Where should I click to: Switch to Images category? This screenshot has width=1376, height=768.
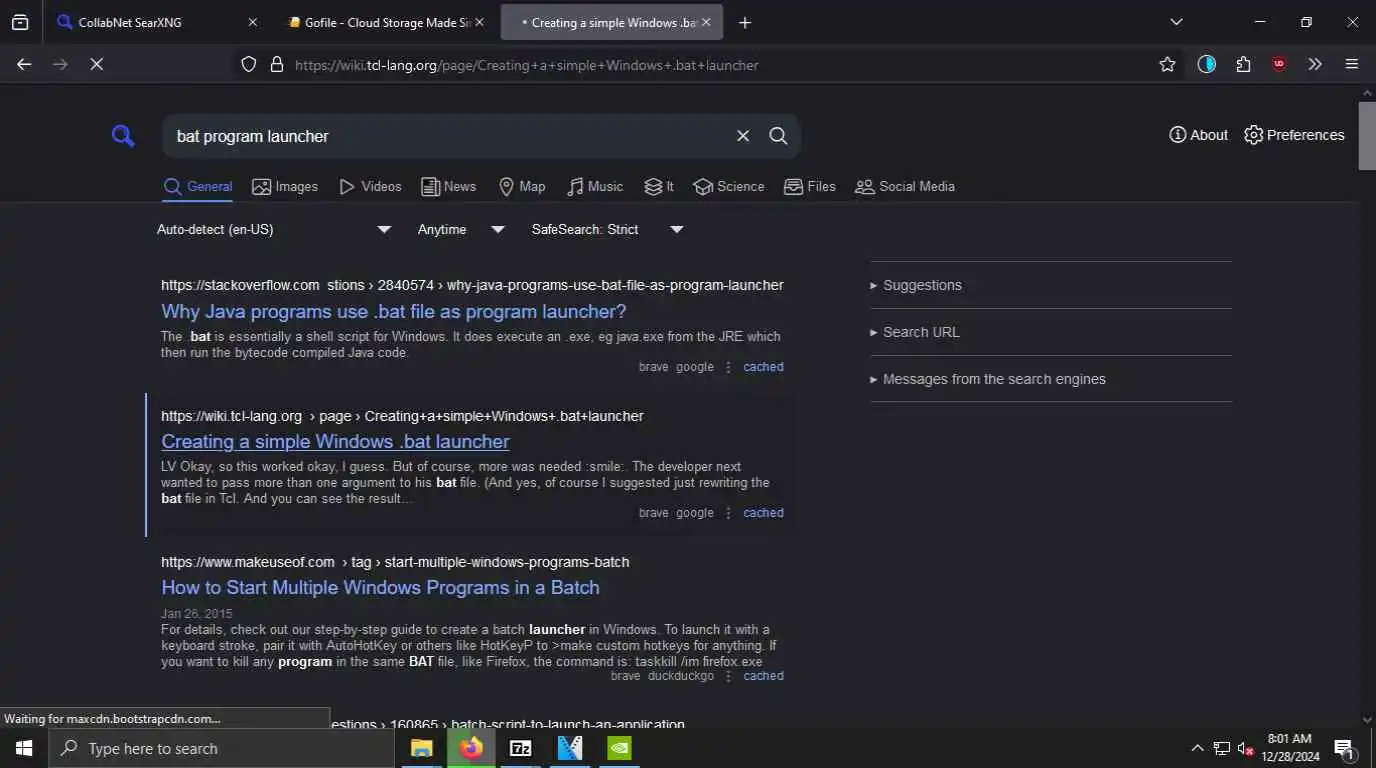(285, 187)
